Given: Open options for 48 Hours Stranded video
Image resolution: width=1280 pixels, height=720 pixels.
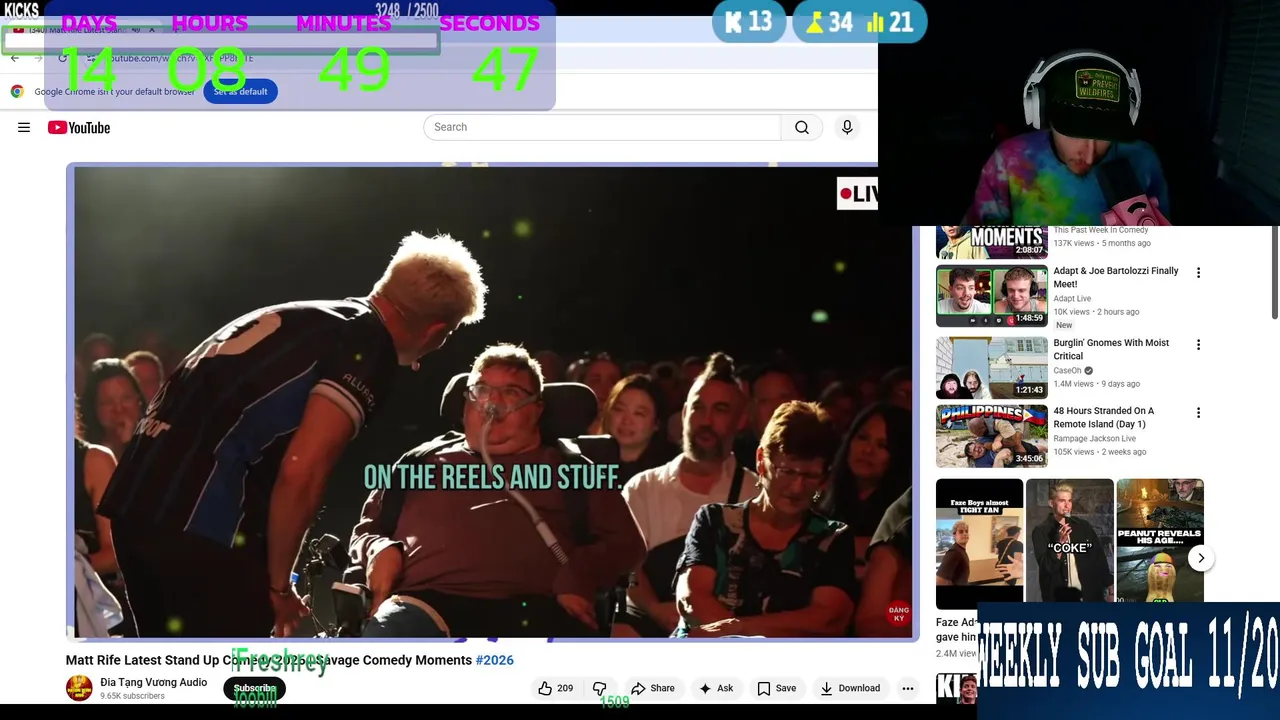Looking at the screenshot, I should [1198, 412].
